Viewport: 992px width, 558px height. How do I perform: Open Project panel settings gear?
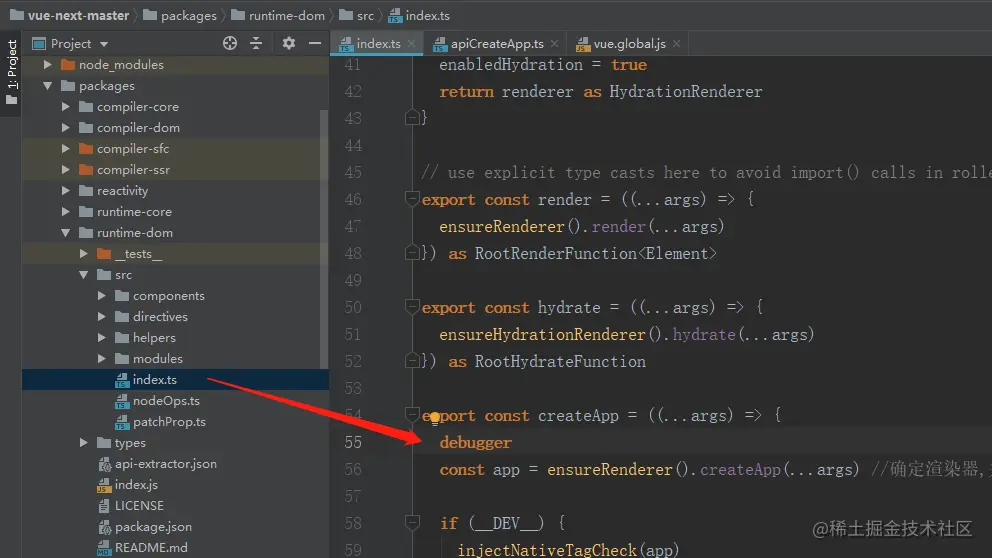click(x=288, y=43)
